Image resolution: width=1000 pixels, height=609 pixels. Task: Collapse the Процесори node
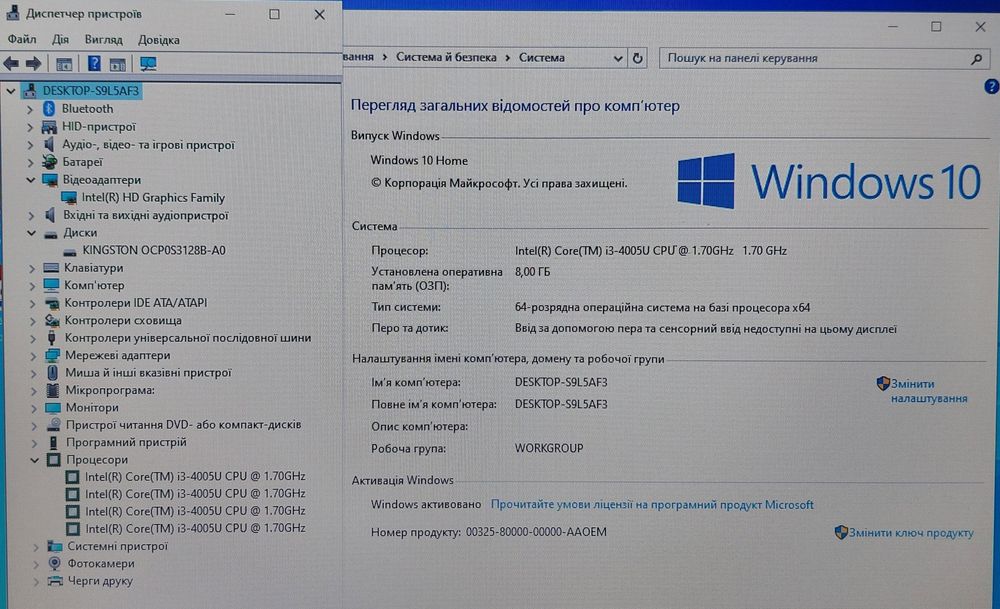point(34,460)
